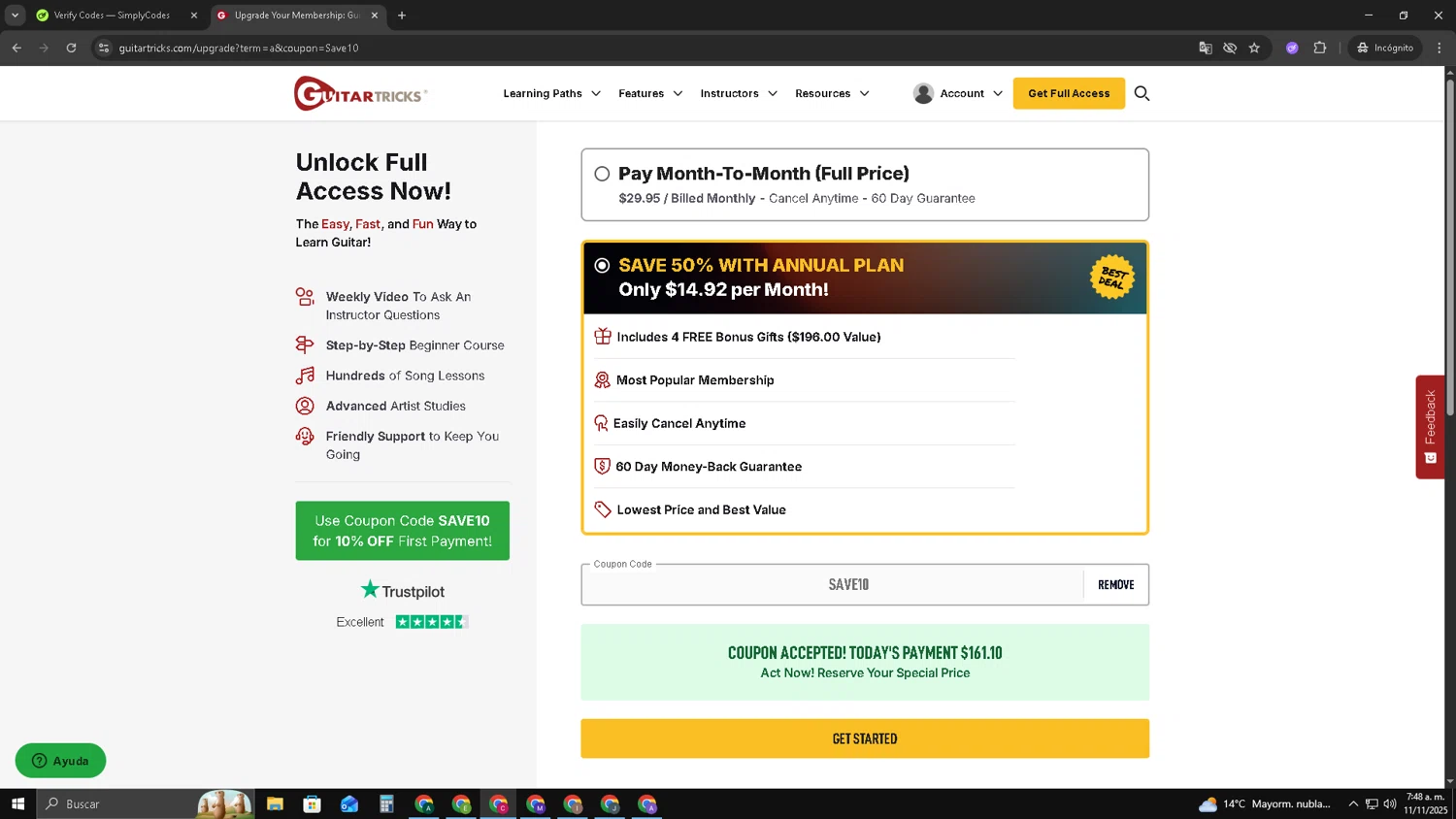Click the Coupon Code input field
This screenshot has width=1456, height=819.
point(833,584)
